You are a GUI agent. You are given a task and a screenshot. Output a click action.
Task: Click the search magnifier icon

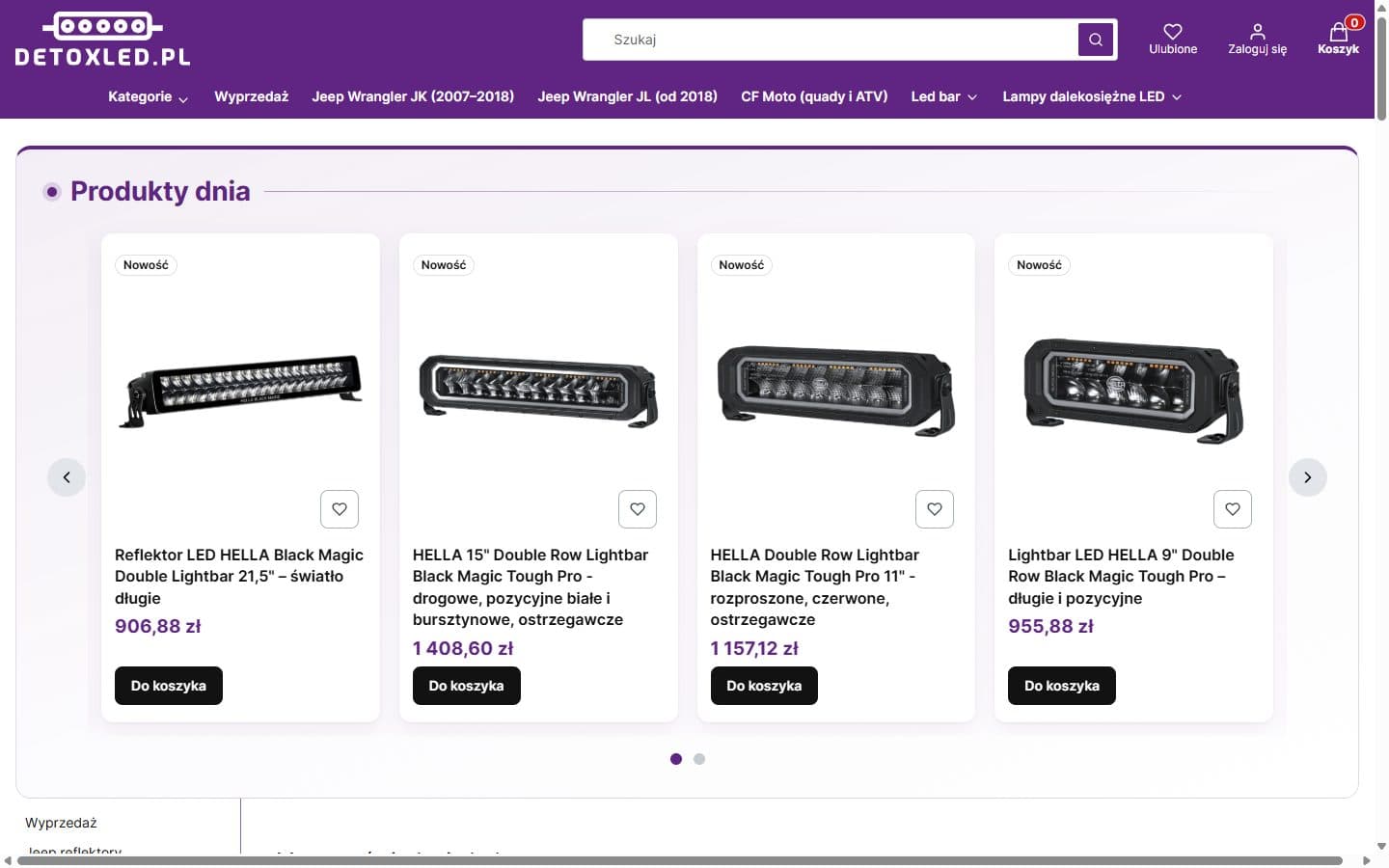click(x=1096, y=40)
